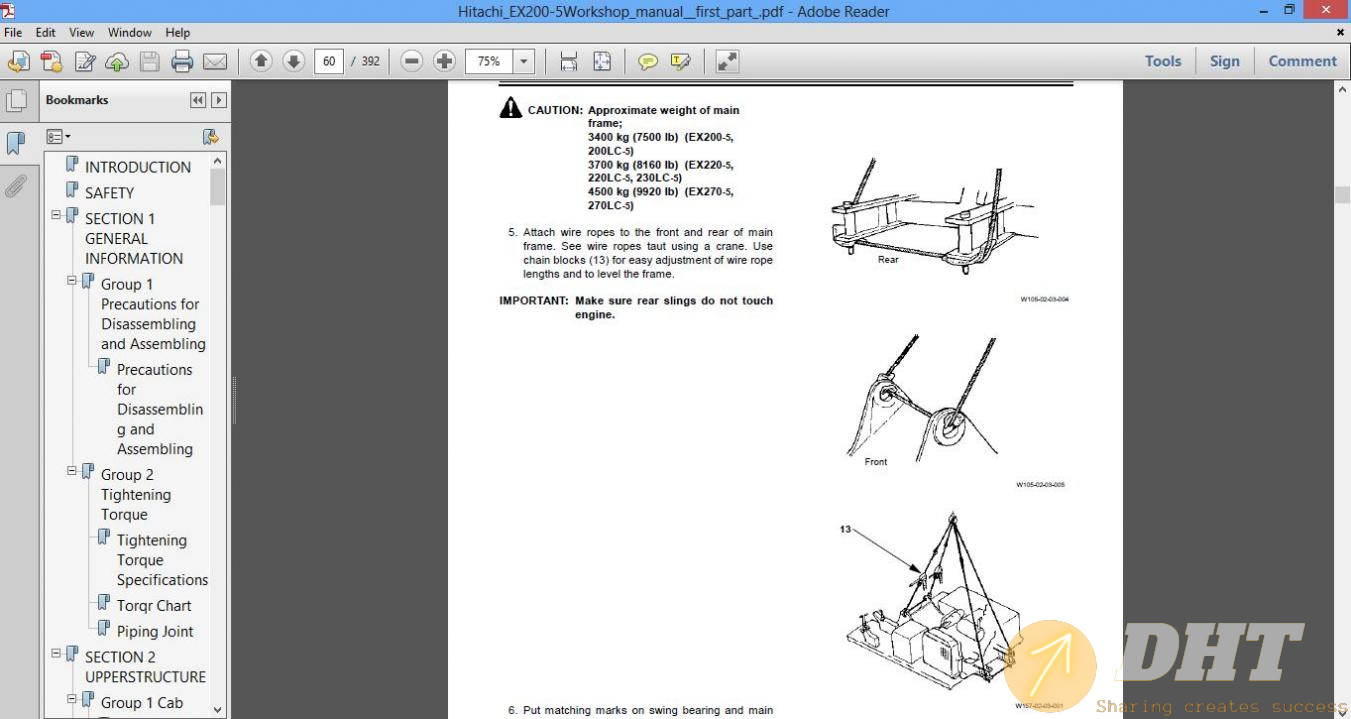
Task: Collapse the Group 1 Cab bookmark node
Action: (72, 699)
